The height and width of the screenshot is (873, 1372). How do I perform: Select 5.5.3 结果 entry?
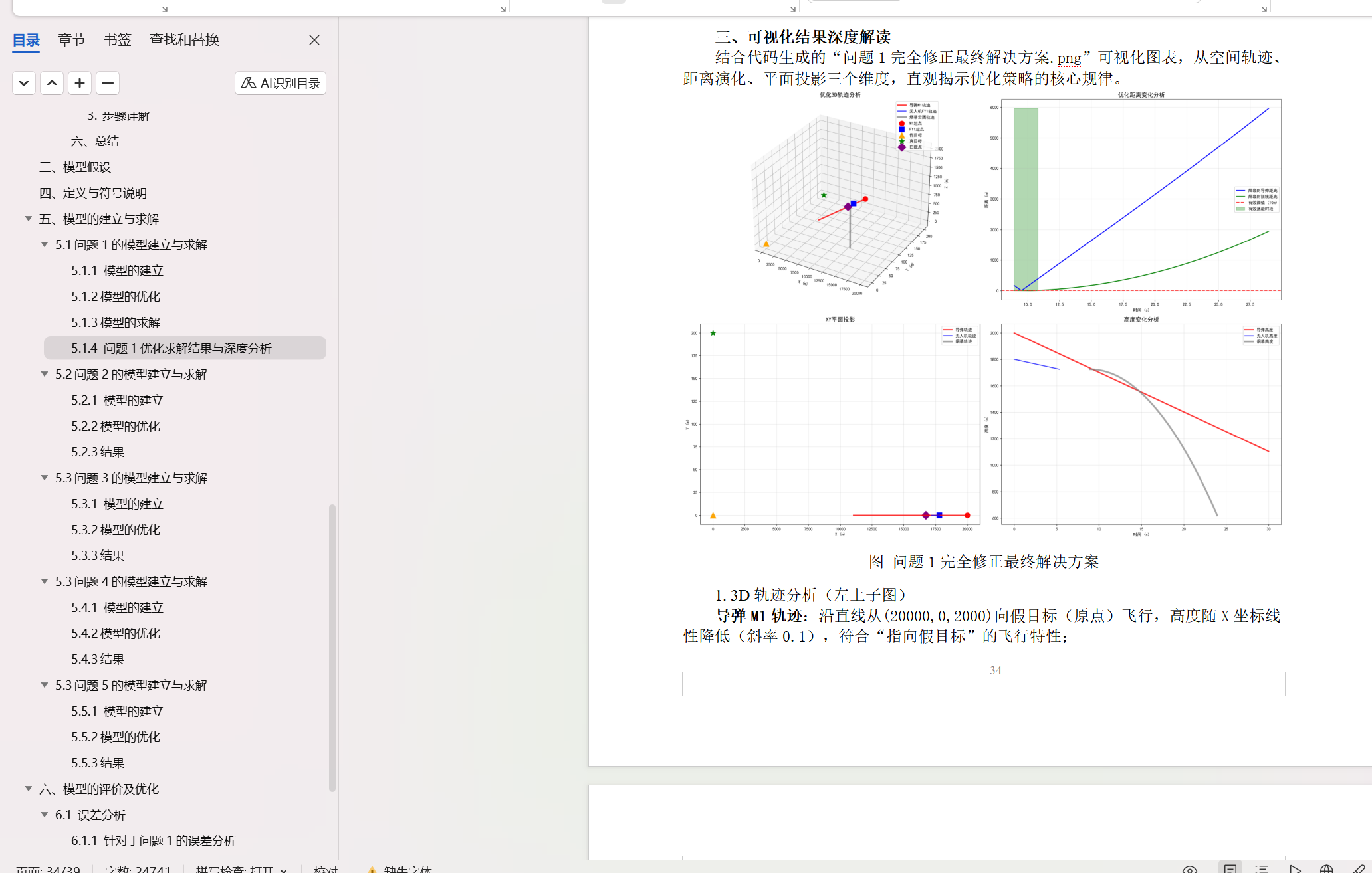pyautogui.click(x=98, y=763)
